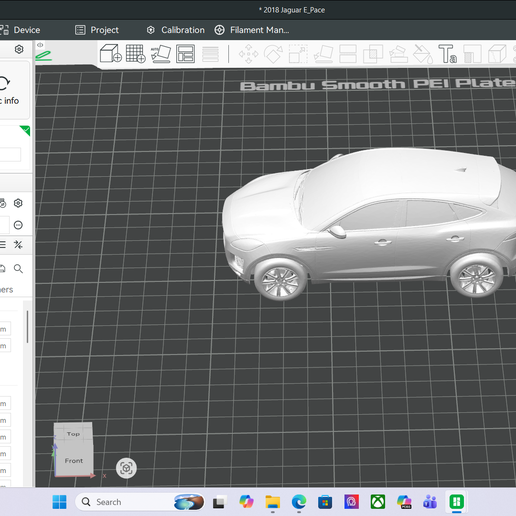
Task: Click the circular sync arrows icon
Action: pos(4,83)
